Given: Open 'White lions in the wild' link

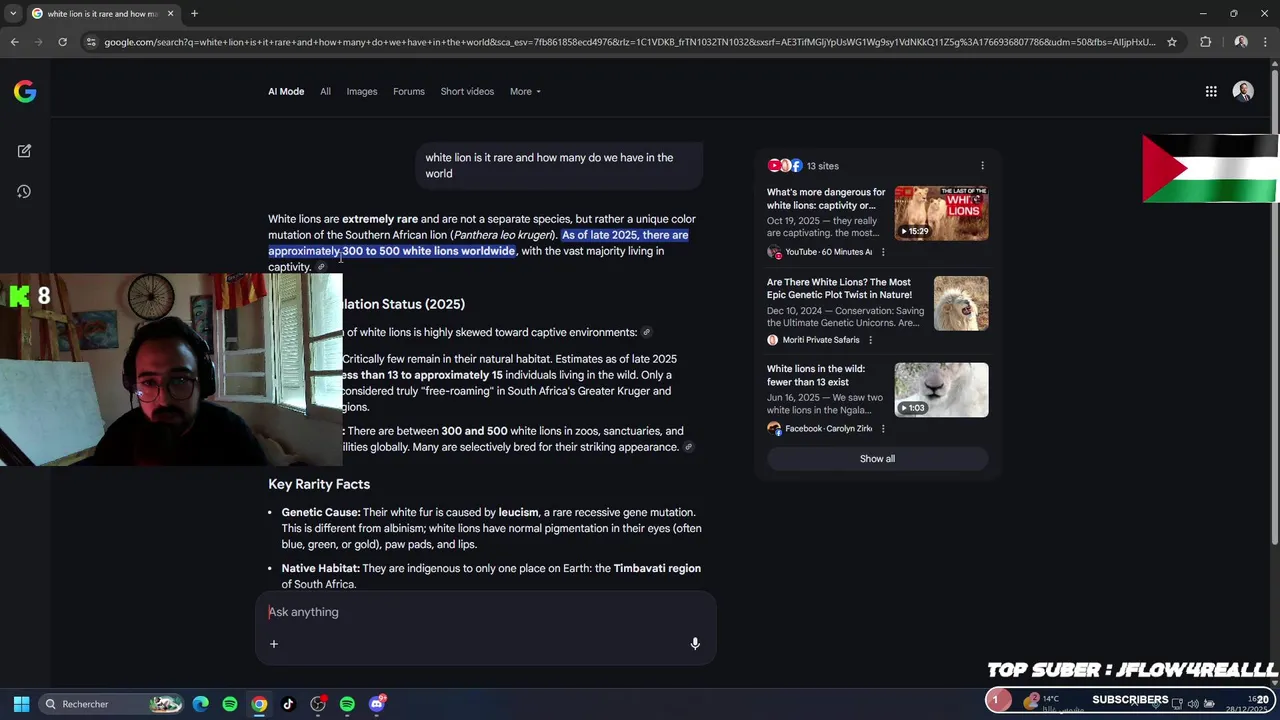Looking at the screenshot, I should [x=816, y=375].
